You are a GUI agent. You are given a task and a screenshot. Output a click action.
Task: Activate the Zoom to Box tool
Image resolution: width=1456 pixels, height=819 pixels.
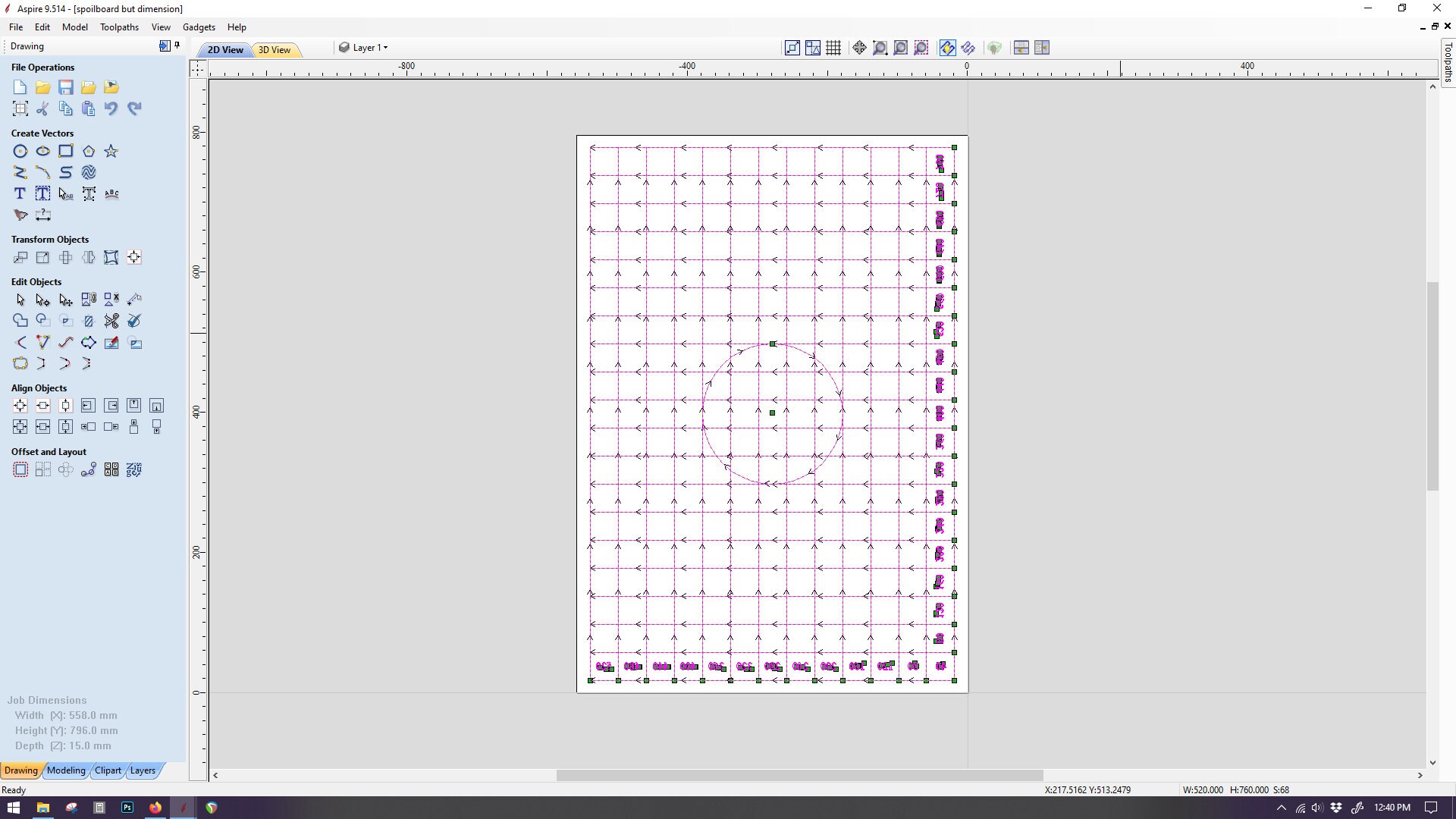[880, 47]
